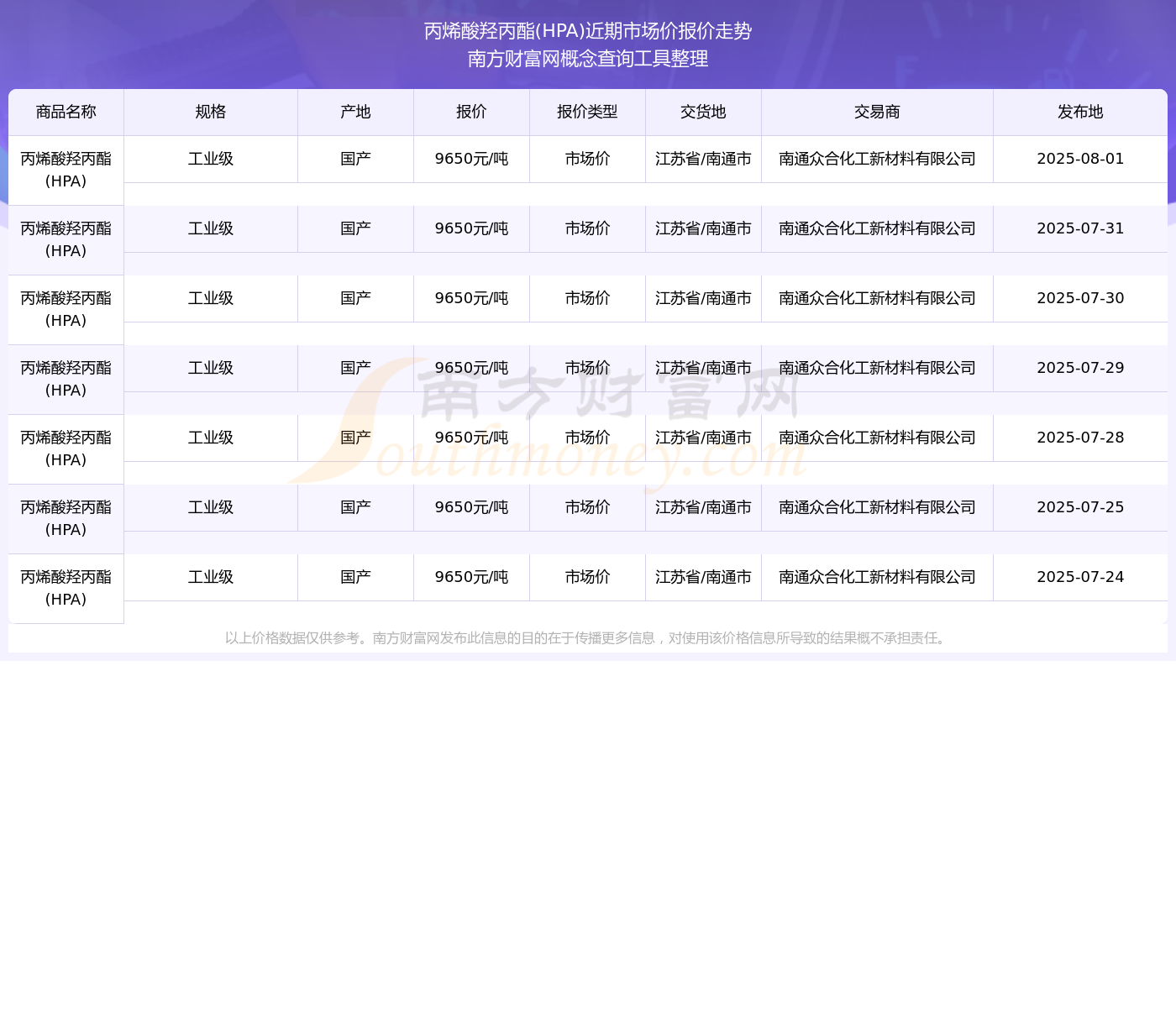Select the date cell 2025-07-30
The image size is (1176, 1012).
pos(1080,298)
